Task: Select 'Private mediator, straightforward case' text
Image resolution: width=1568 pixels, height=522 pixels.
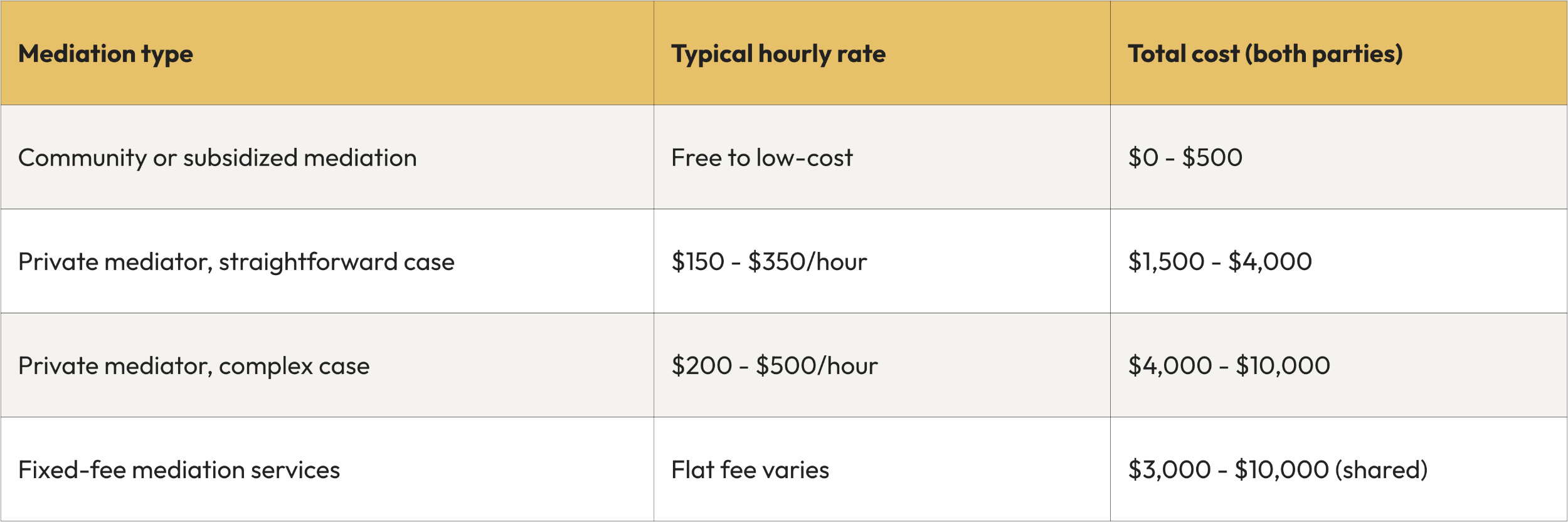Action: coord(236,262)
